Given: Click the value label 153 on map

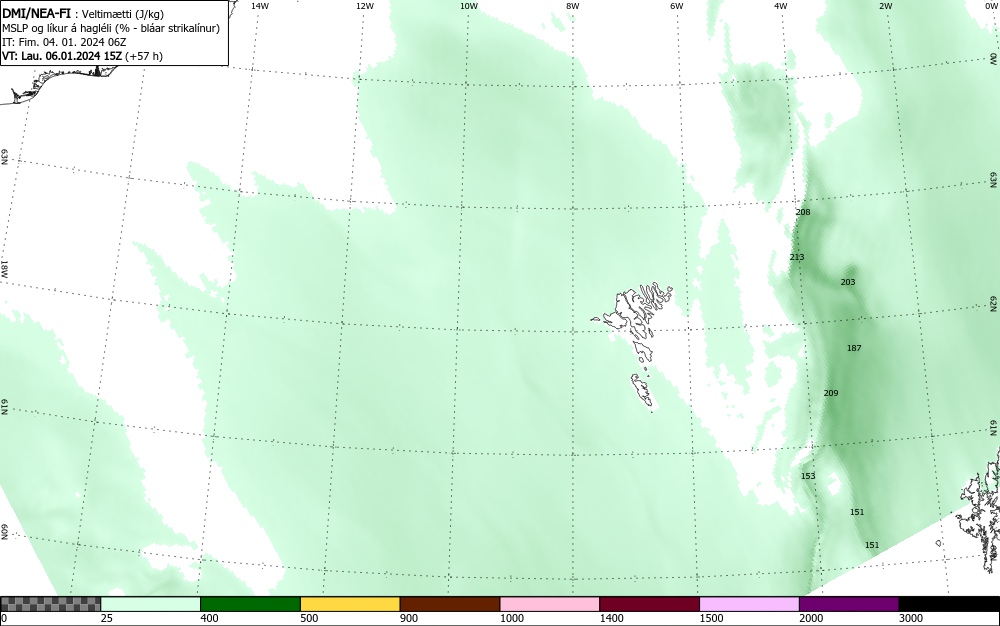Looking at the screenshot, I should coord(808,476).
